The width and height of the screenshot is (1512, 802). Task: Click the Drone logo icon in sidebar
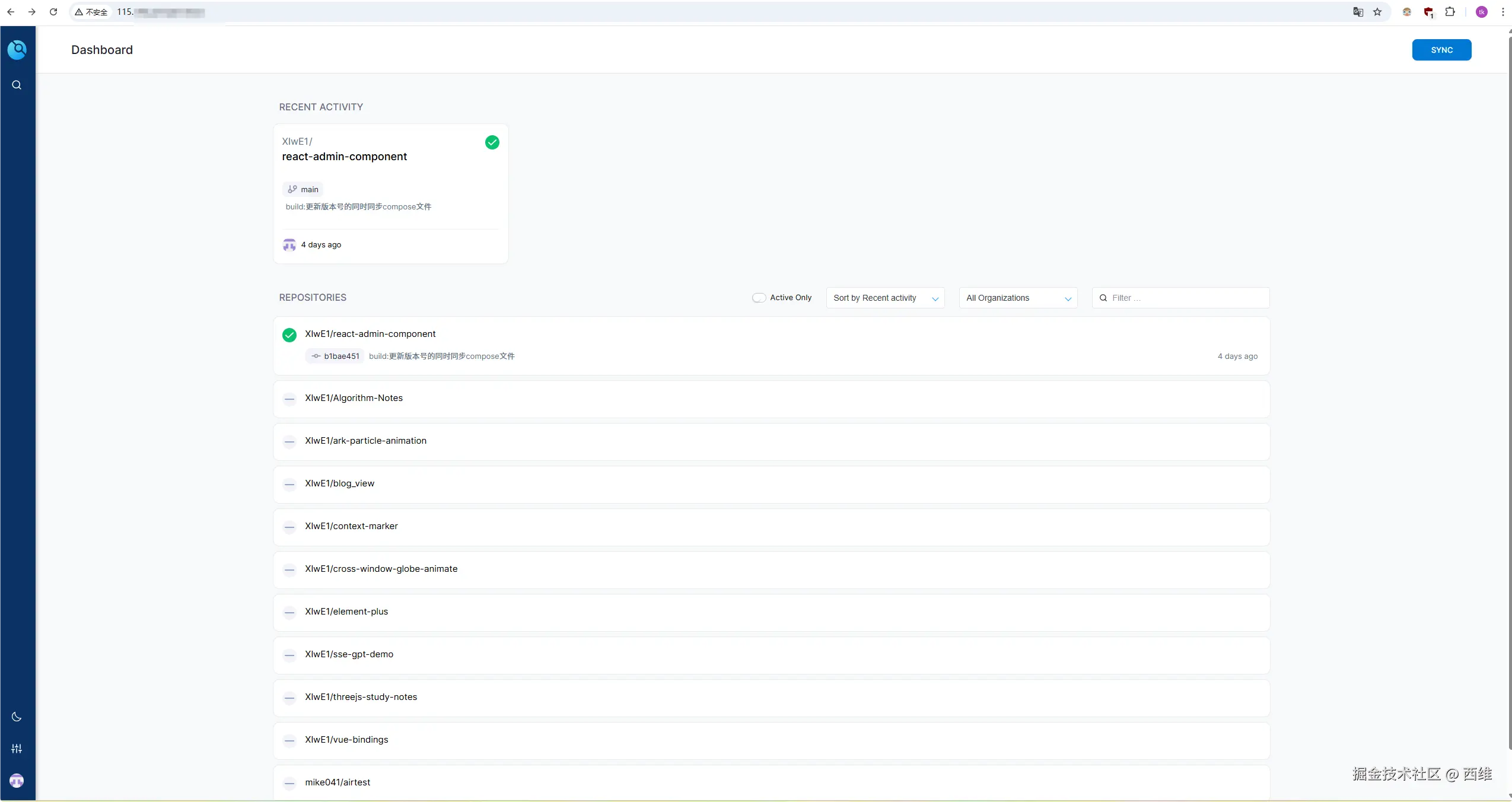coord(17,50)
